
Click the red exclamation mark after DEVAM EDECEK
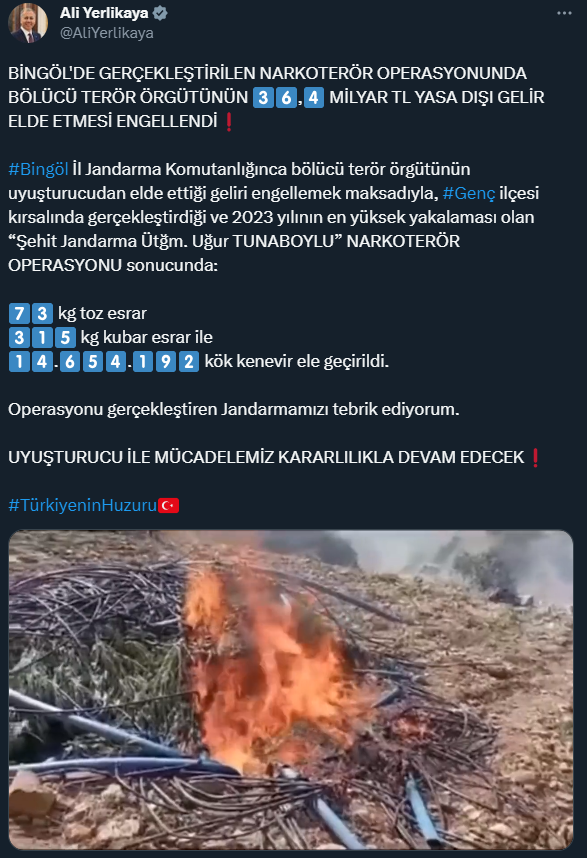(x=536, y=457)
